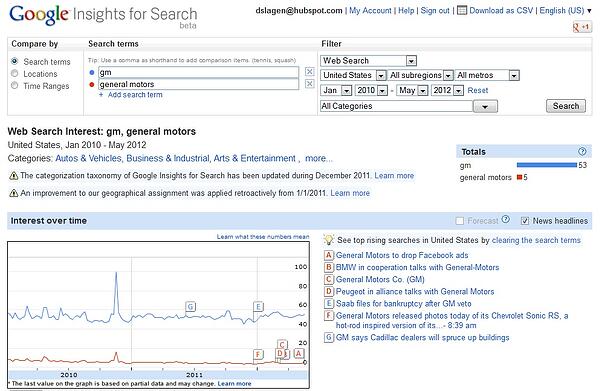Image resolution: width=602 pixels, height=391 pixels.
Task: Click the blue gm totals bar
Action: tap(546, 165)
